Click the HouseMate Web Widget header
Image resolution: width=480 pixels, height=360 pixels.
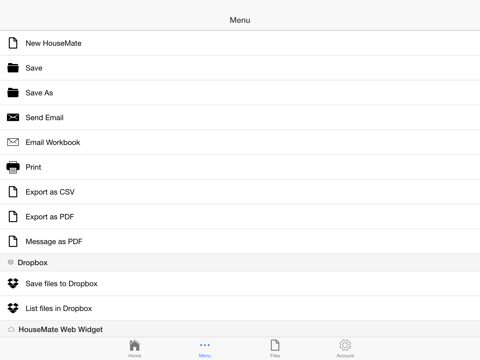click(x=240, y=329)
